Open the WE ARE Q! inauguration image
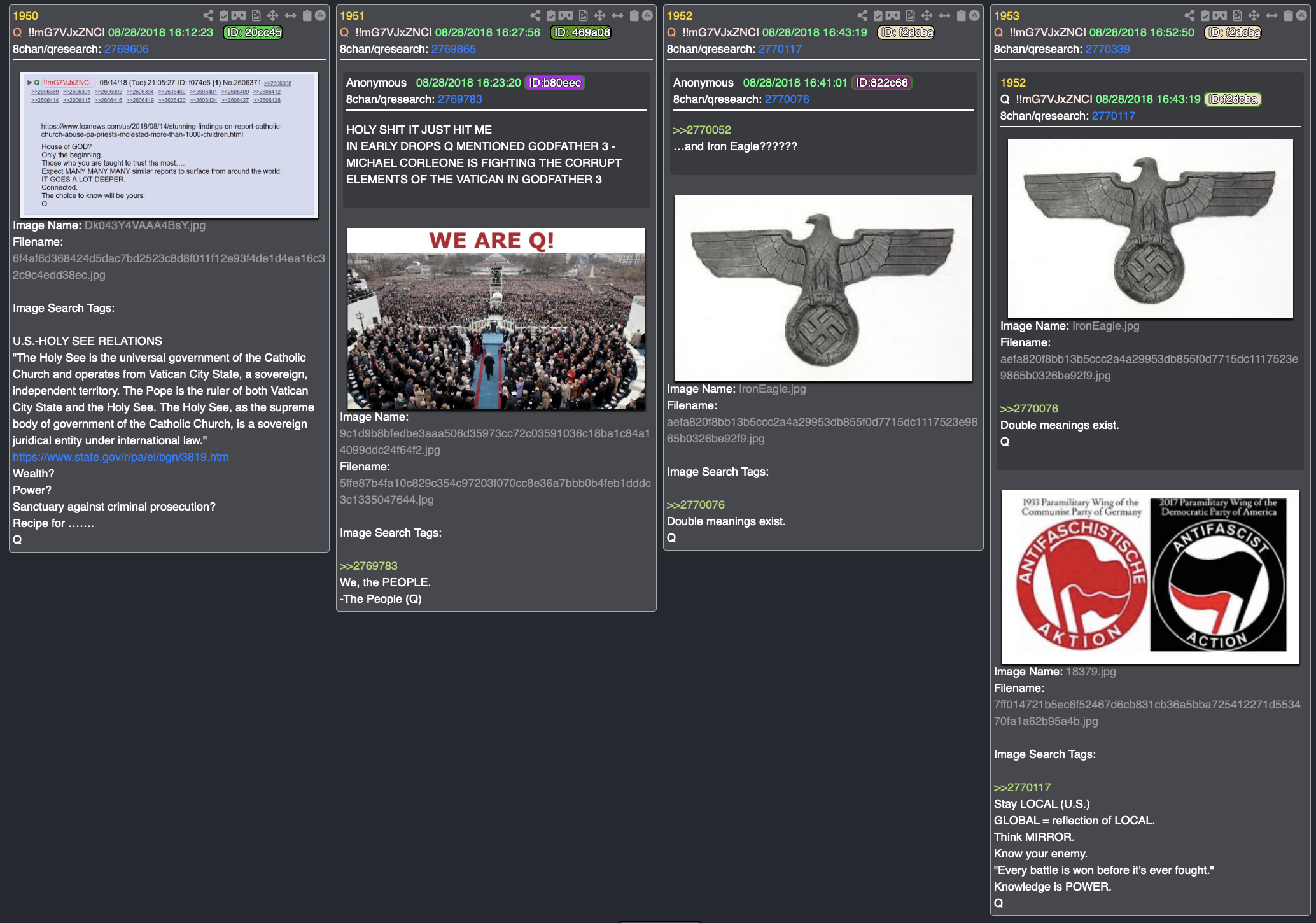The image size is (1316, 923). 496,318
